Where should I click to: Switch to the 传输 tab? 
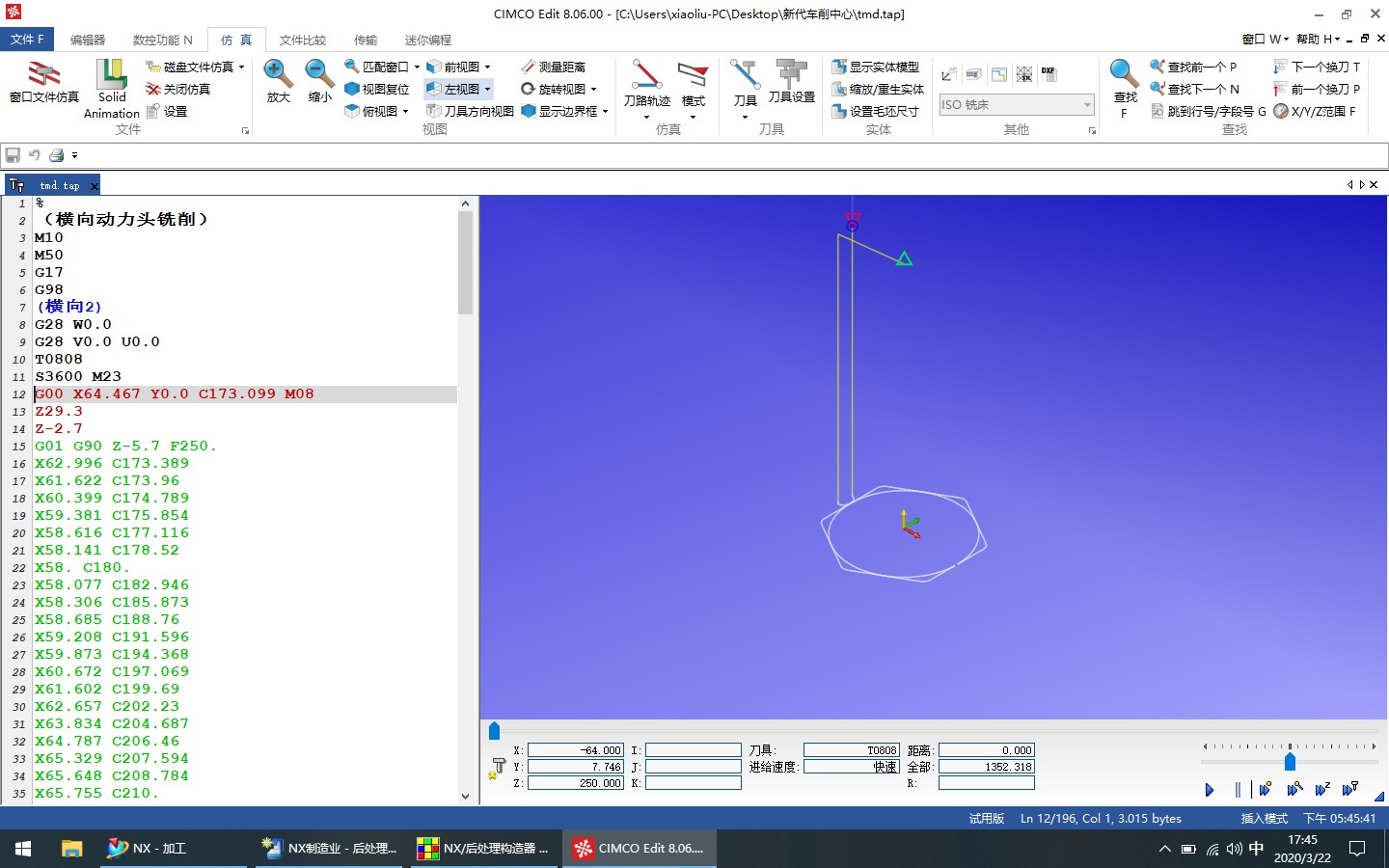tap(365, 40)
